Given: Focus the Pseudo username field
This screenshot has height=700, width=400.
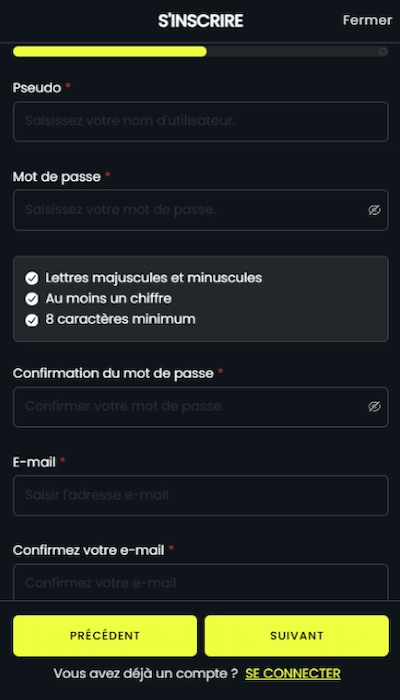Looking at the screenshot, I should pos(200,121).
